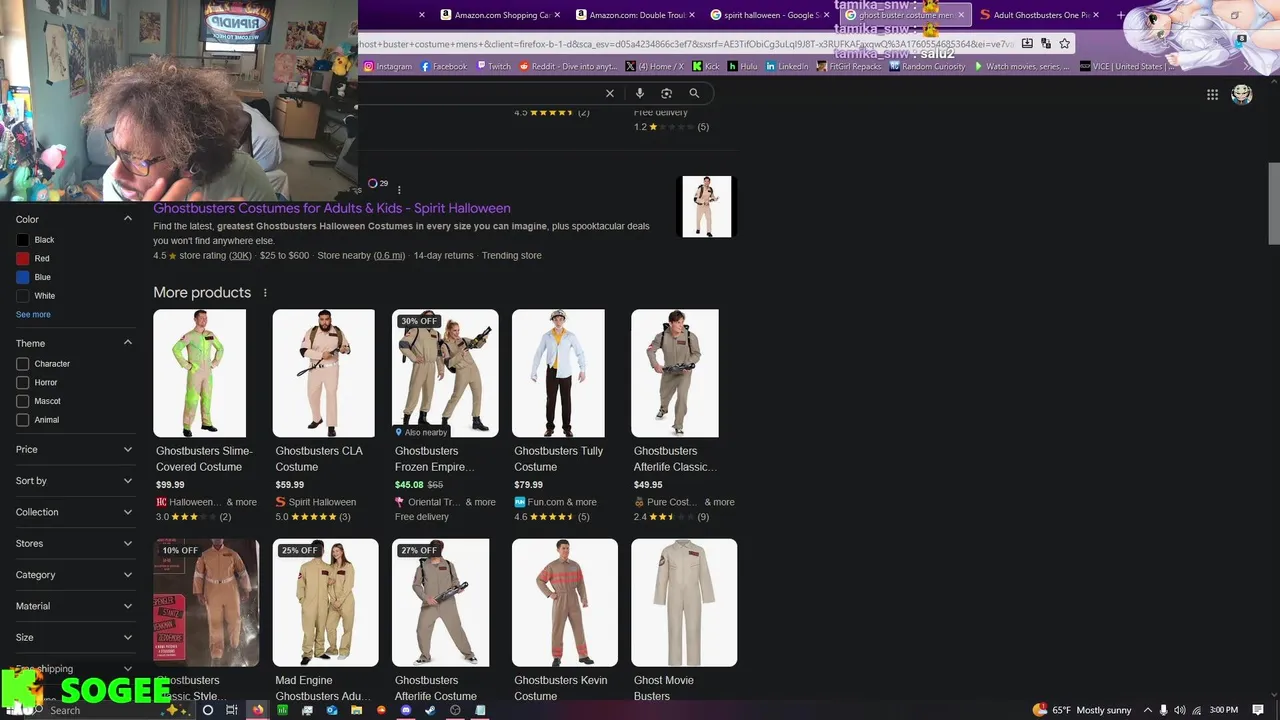Image resolution: width=1280 pixels, height=720 pixels.
Task: Switch to spirit halloween Google Search tab
Action: pos(770,15)
